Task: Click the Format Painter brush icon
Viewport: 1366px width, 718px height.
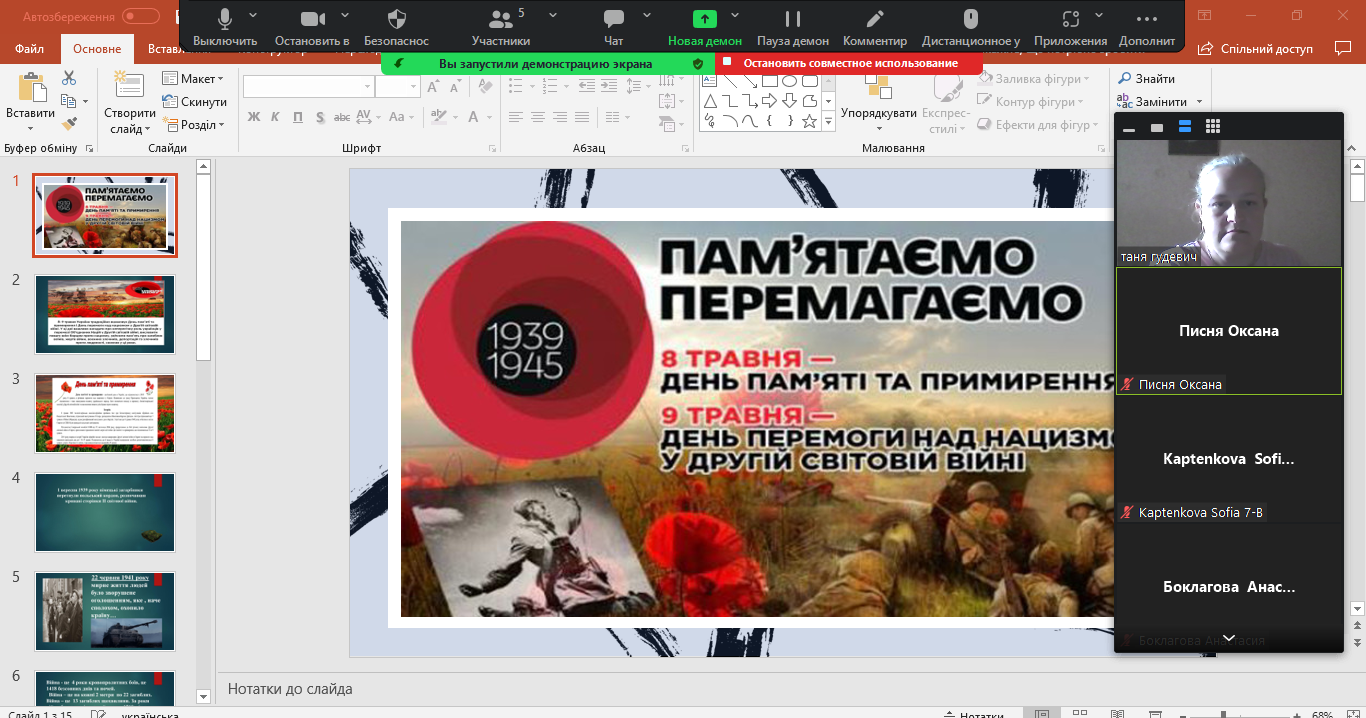Action: [x=69, y=124]
